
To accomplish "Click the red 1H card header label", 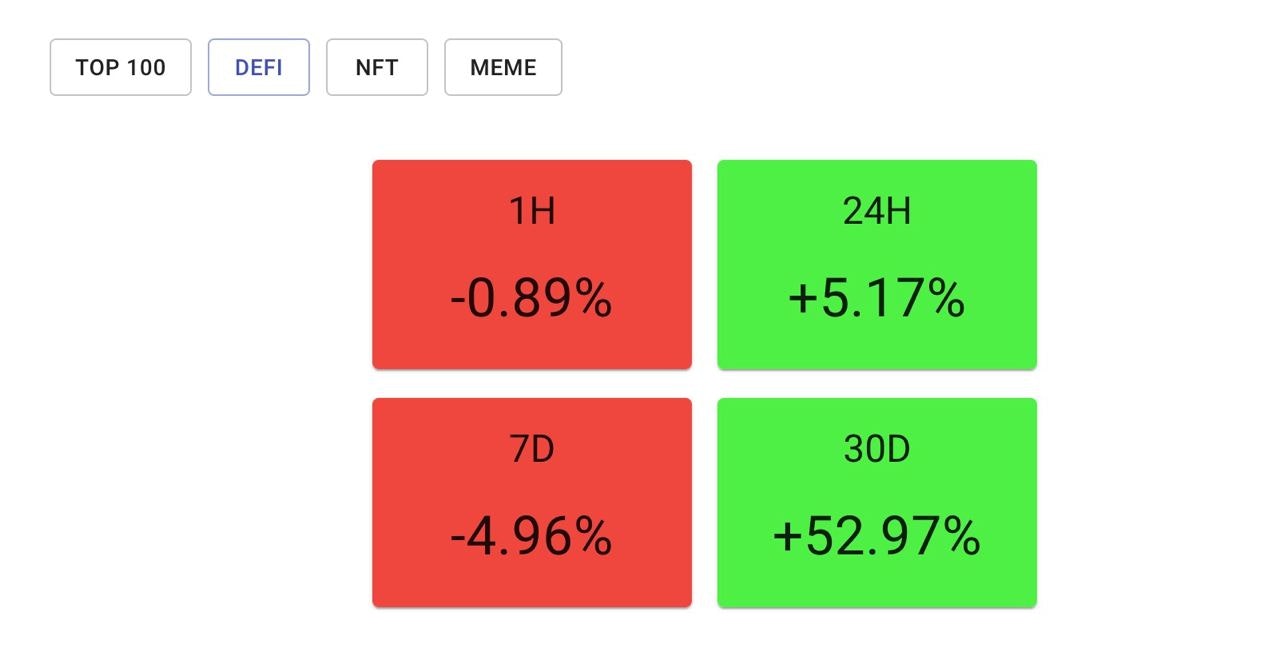I will point(531,211).
